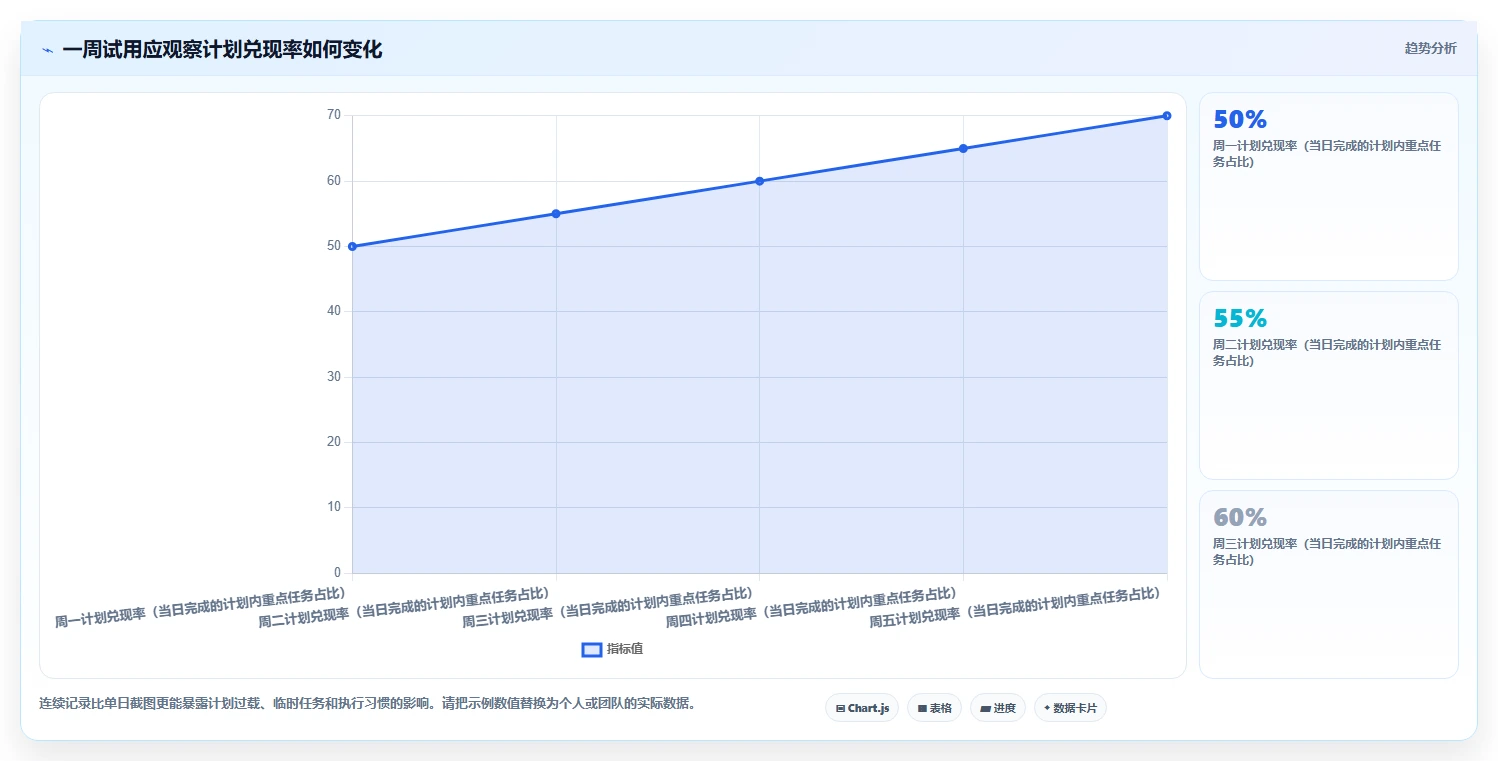The width and height of the screenshot is (1498, 761).
Task: Click the data point at value 50
Action: (352, 246)
